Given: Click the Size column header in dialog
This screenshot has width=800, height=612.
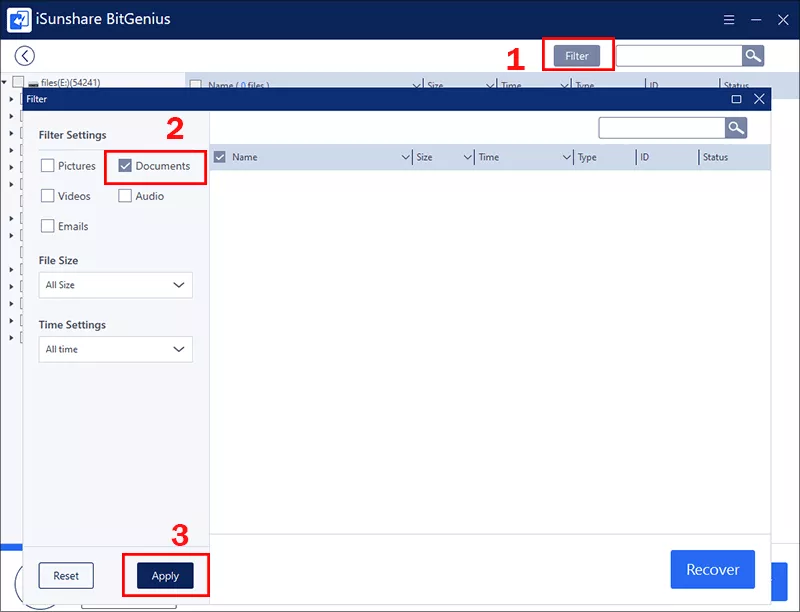Looking at the screenshot, I should pyautogui.click(x=424, y=157).
